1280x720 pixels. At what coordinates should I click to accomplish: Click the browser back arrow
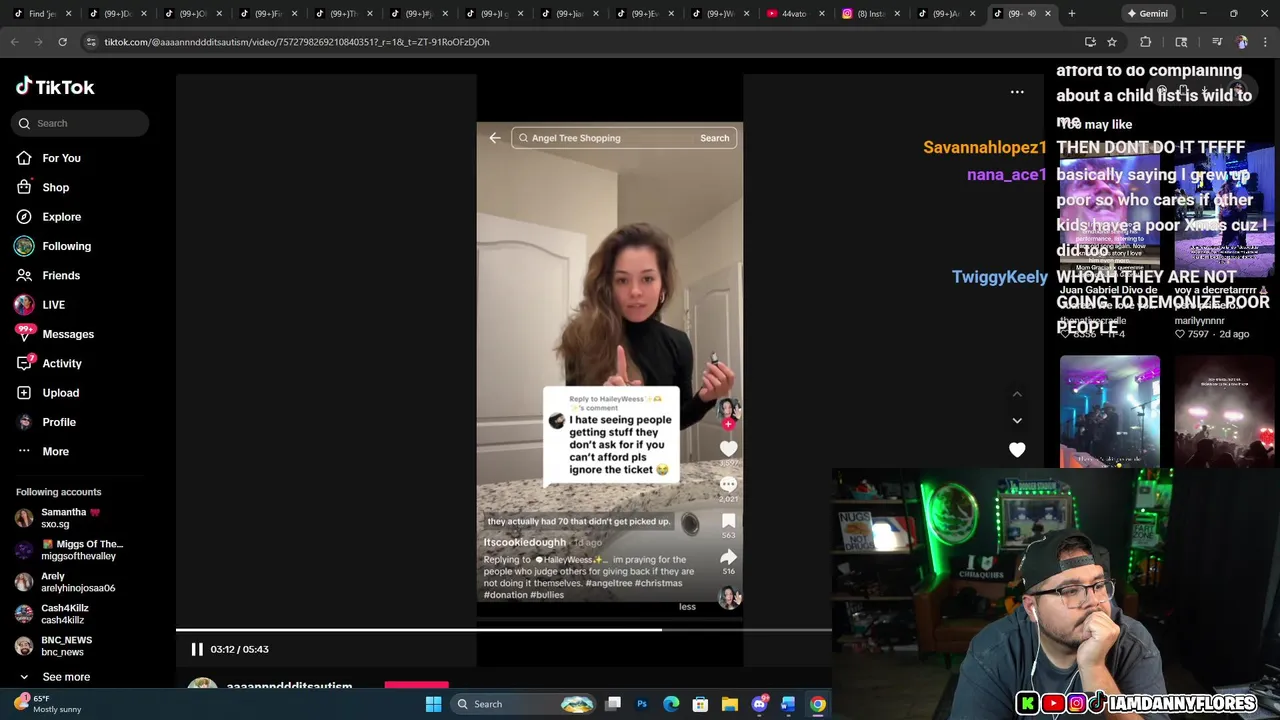(15, 42)
